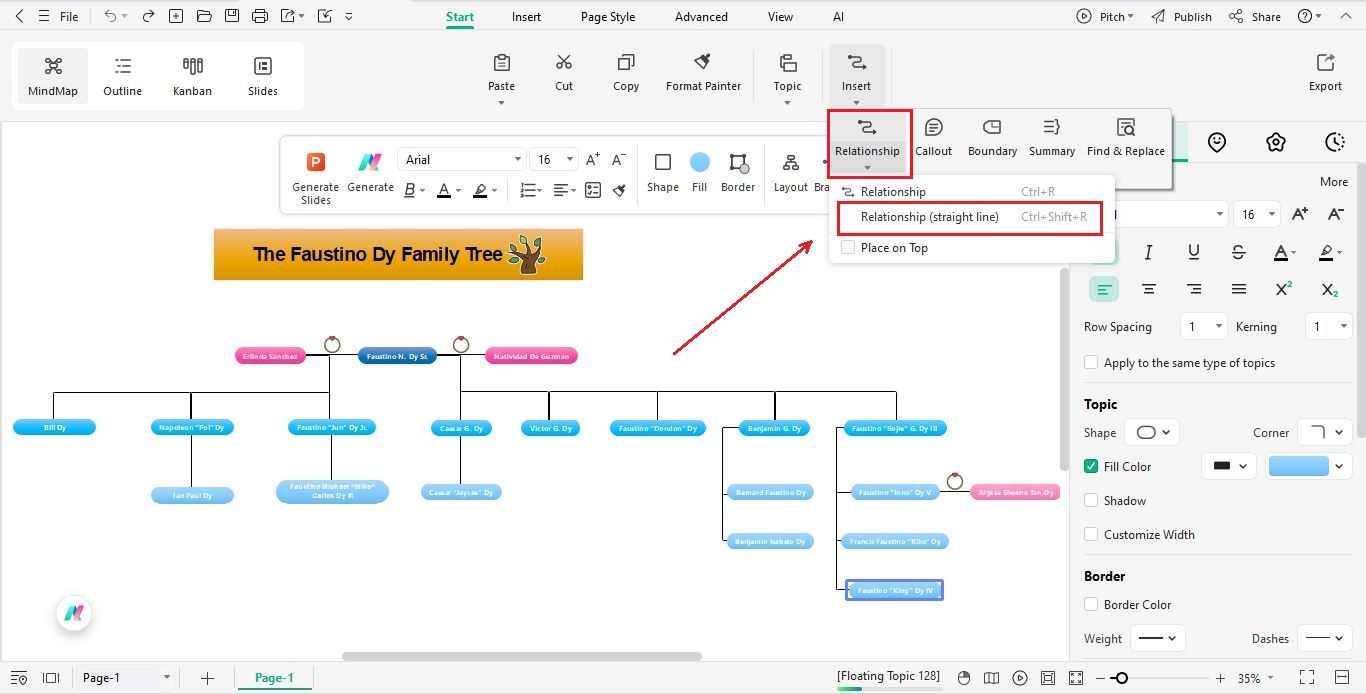1366x694 pixels.
Task: Click the save disk icon
Action: pos(232,16)
